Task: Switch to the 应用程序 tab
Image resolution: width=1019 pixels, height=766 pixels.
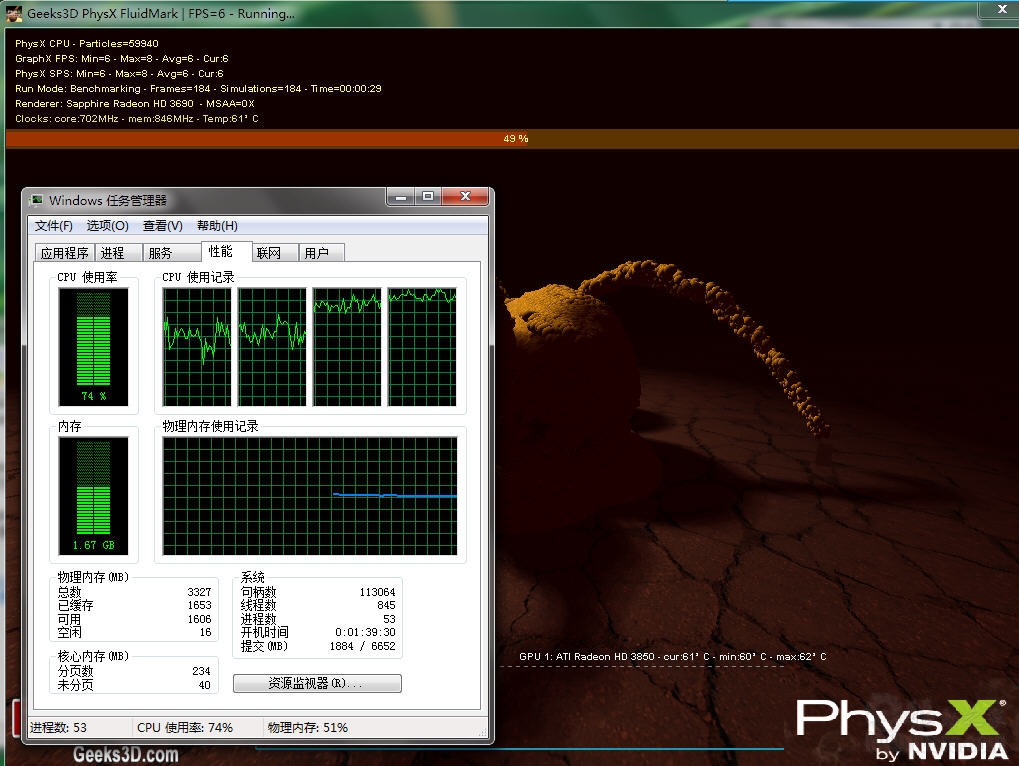Action: [x=64, y=253]
